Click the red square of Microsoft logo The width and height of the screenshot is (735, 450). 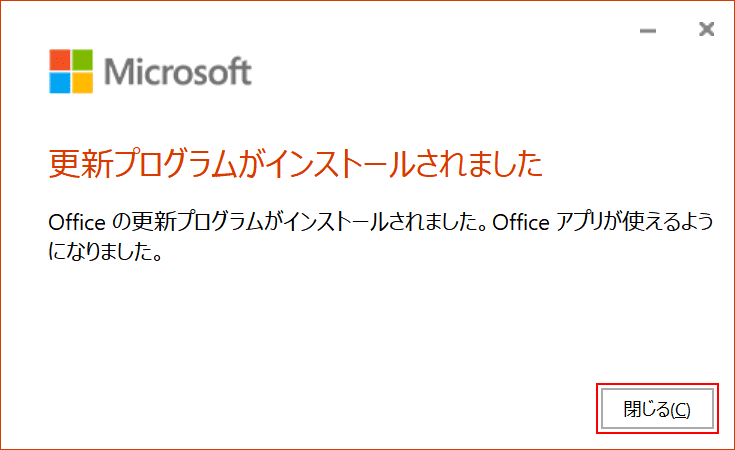tap(60, 59)
